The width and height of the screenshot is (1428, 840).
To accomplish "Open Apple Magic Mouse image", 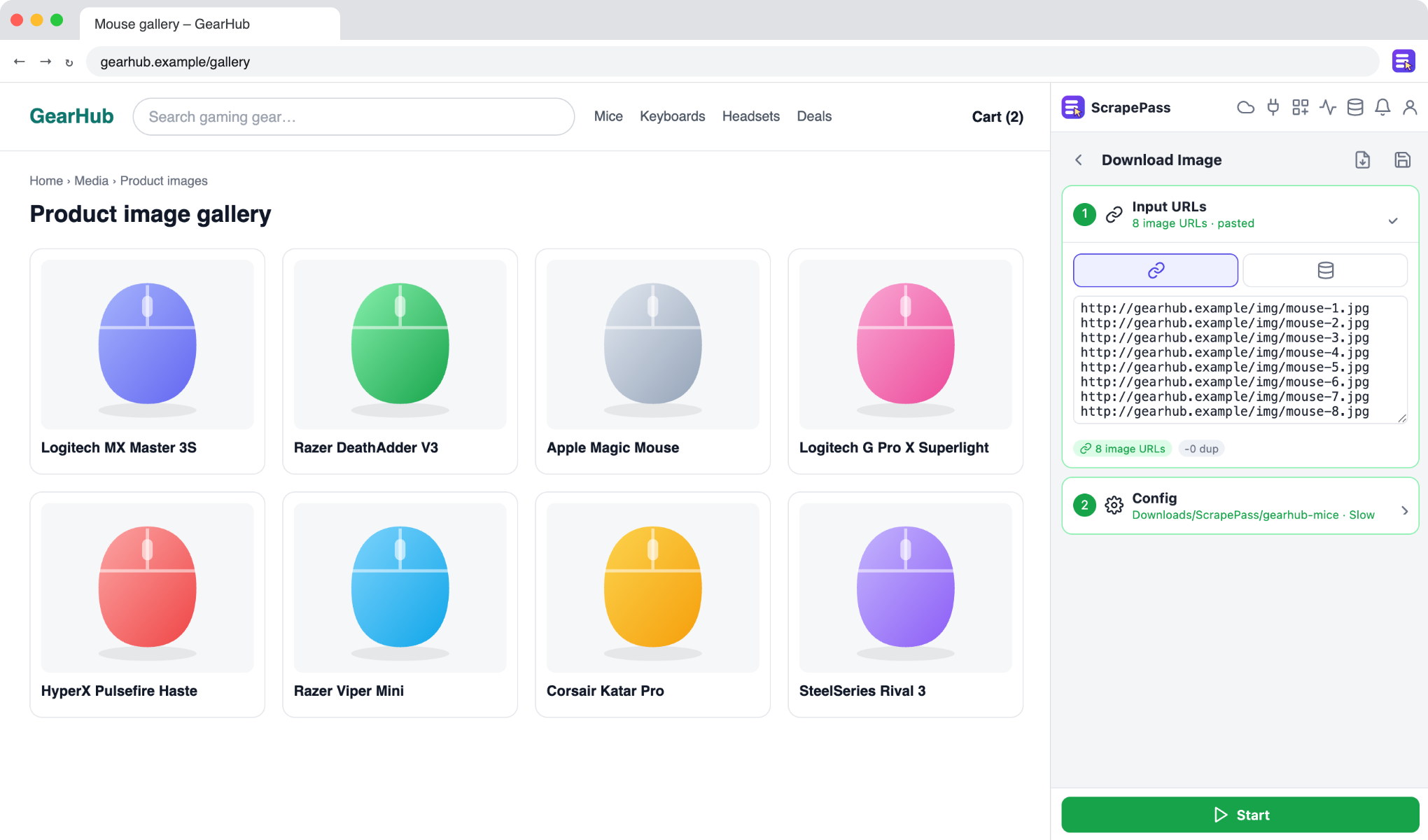I will pos(652,344).
